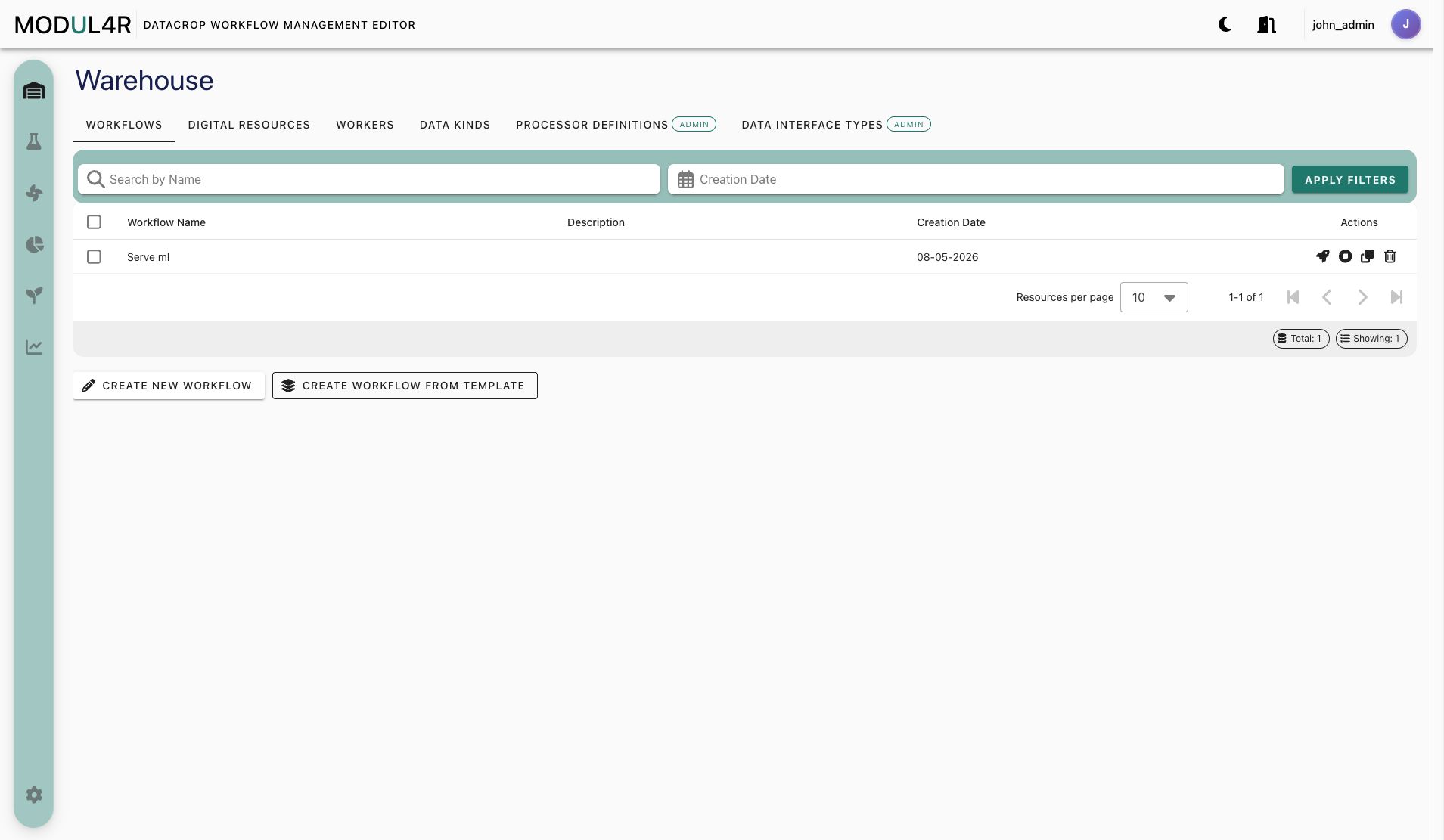Image resolution: width=1444 pixels, height=840 pixels.
Task: Open the flask Lab sidebar icon
Action: [x=34, y=141]
